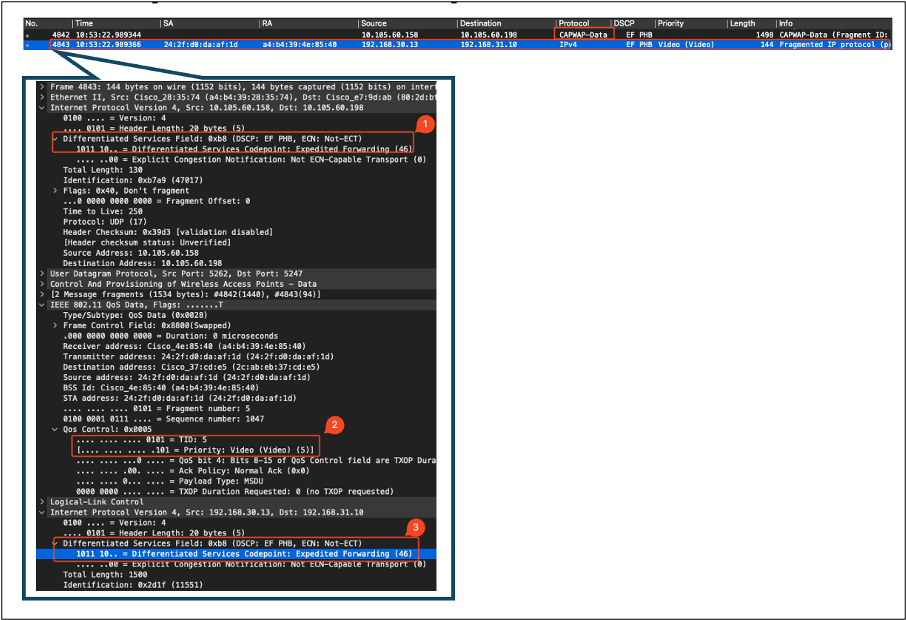Select STA address 24:2f:d0:da:af:1d line
Screen dimensions: 906x620
point(179,398)
